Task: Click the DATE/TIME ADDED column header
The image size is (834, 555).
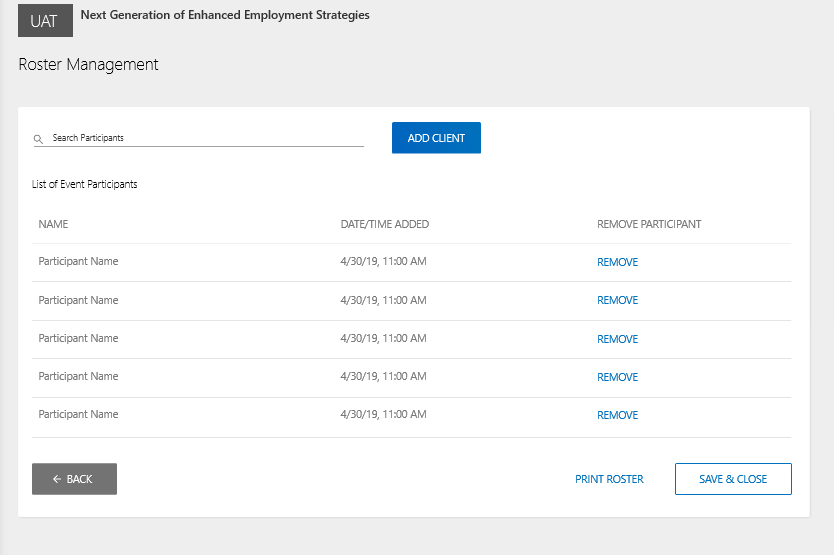Action: (384, 224)
